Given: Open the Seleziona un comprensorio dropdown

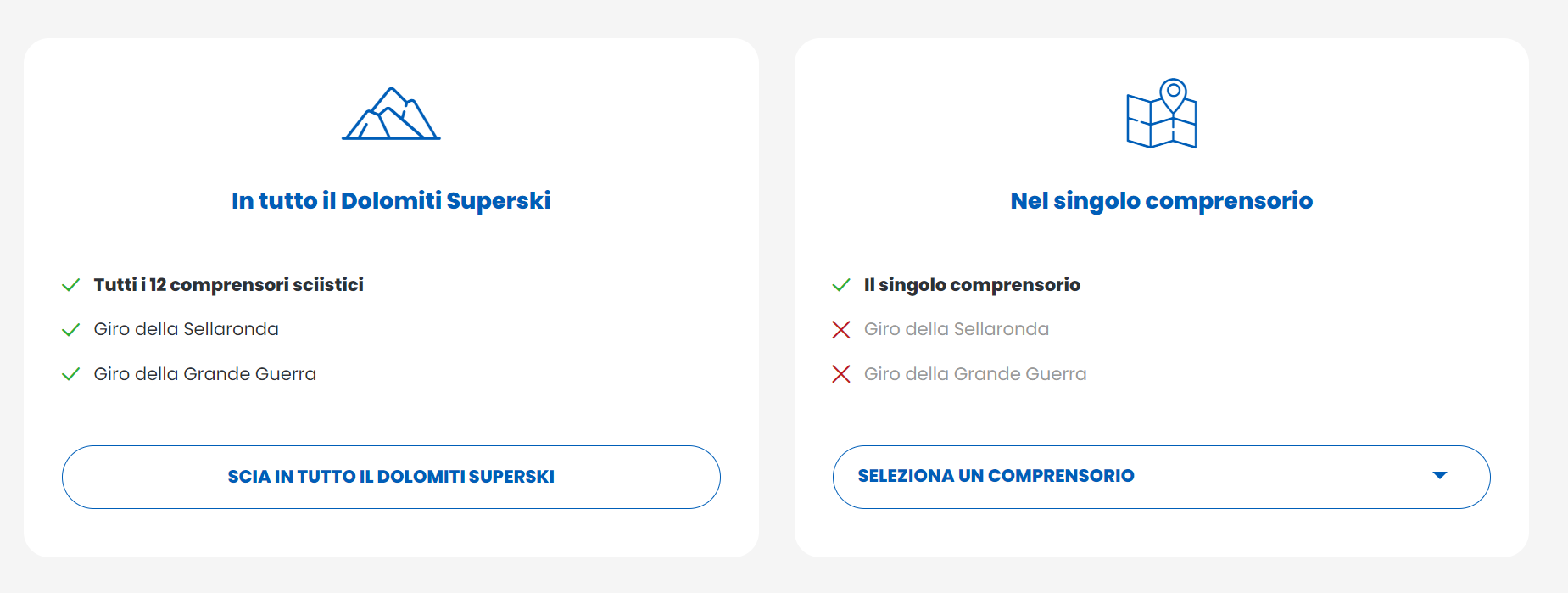Looking at the screenshot, I should [x=1161, y=477].
